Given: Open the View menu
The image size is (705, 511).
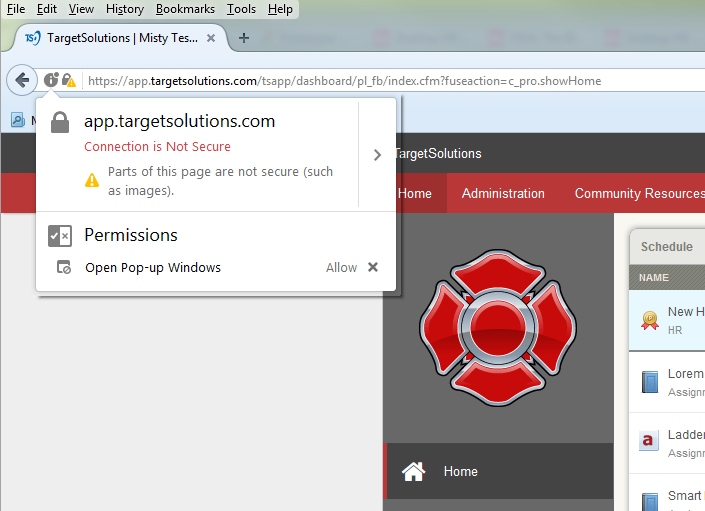Looking at the screenshot, I should click(81, 9).
